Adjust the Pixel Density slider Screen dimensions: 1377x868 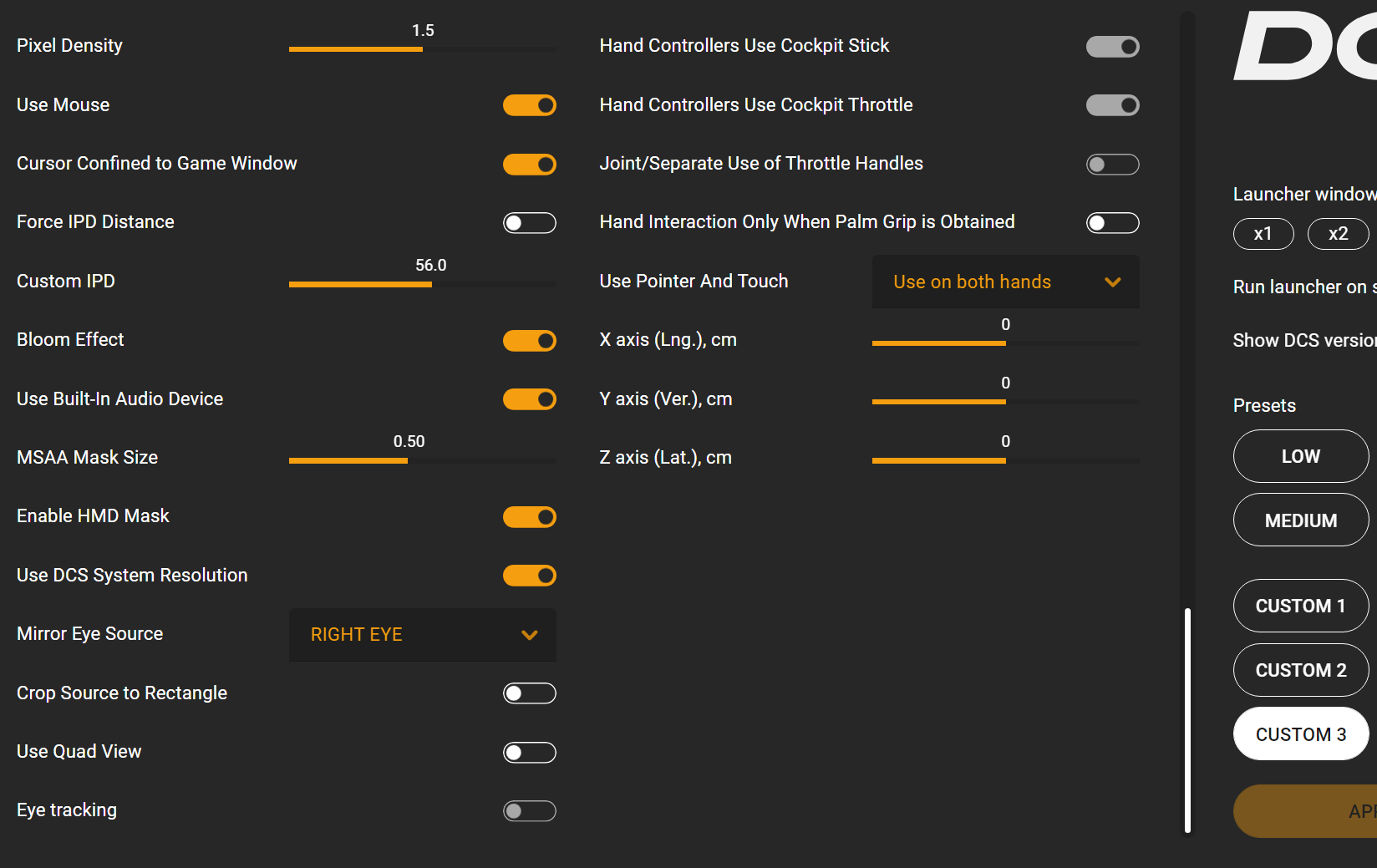tap(422, 49)
